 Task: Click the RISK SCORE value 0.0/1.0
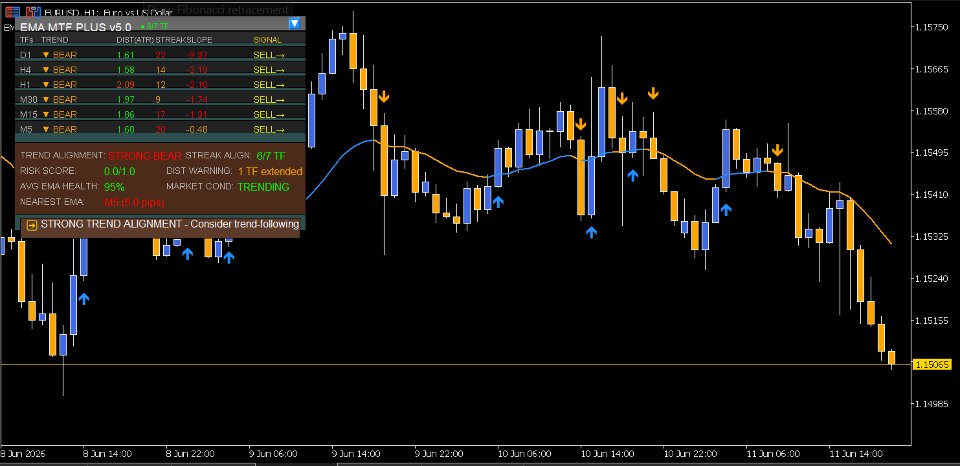[120, 171]
